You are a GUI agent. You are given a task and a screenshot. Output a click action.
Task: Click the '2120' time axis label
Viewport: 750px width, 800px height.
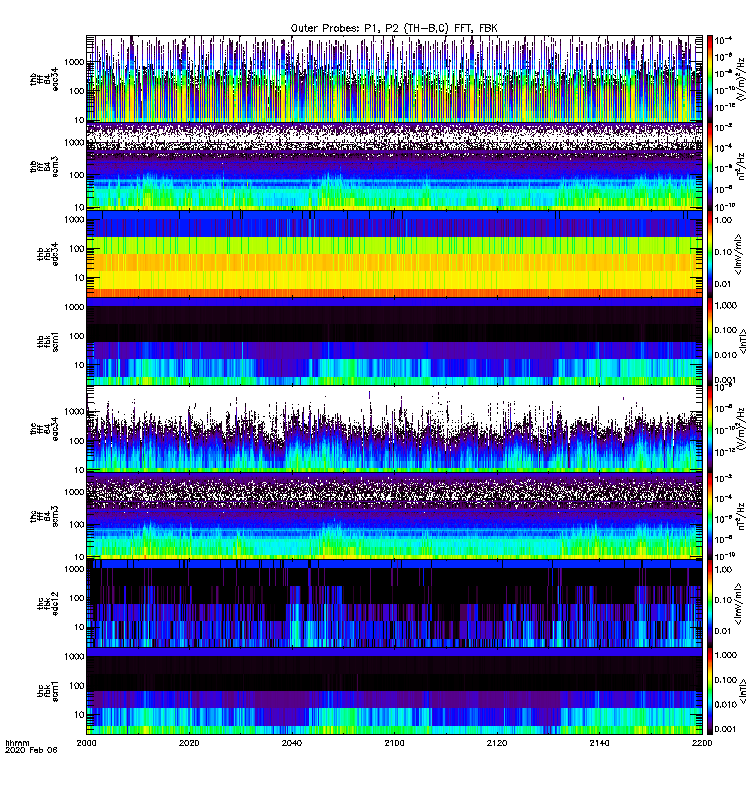click(496, 743)
